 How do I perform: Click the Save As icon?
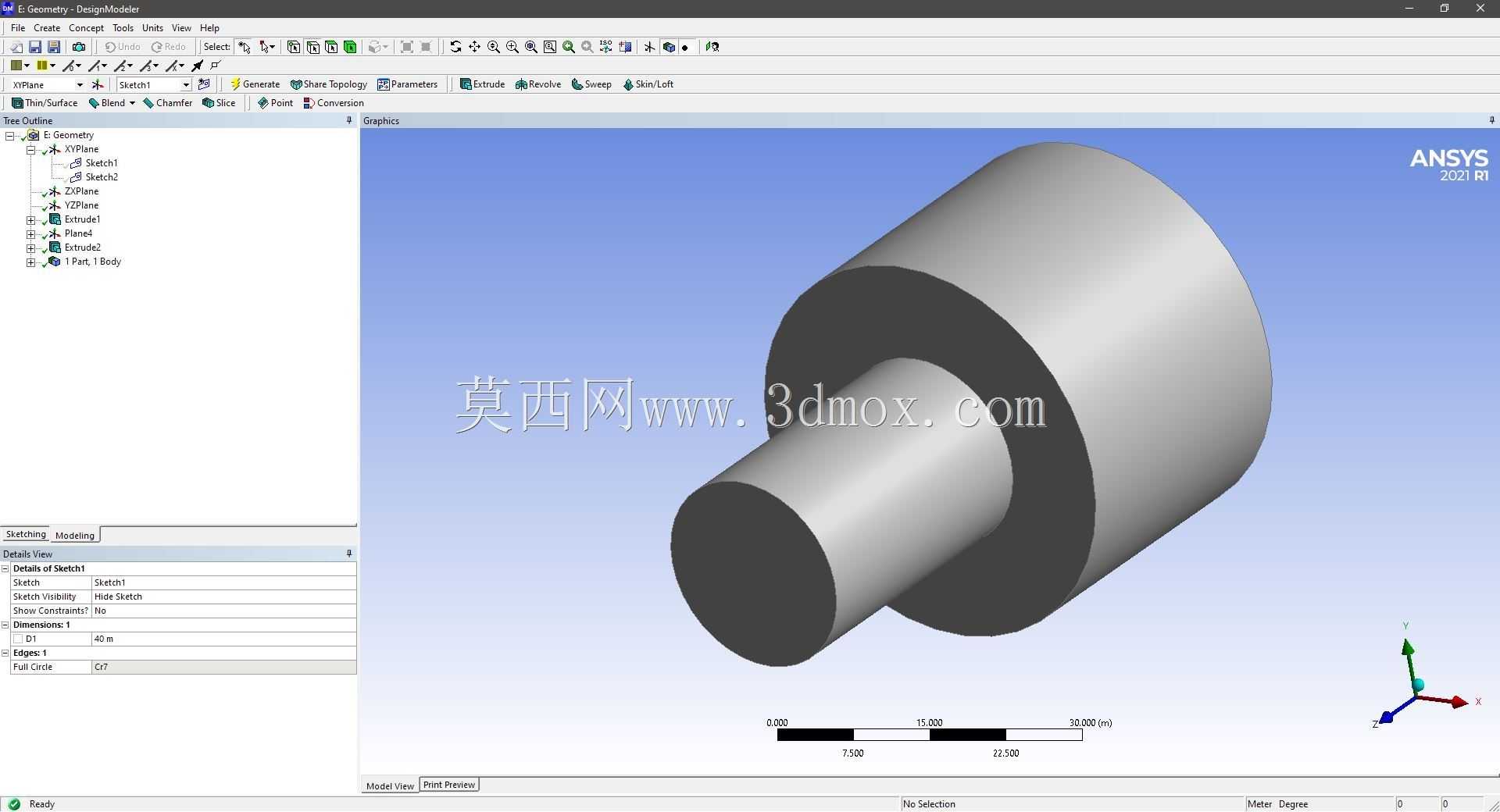coord(54,47)
